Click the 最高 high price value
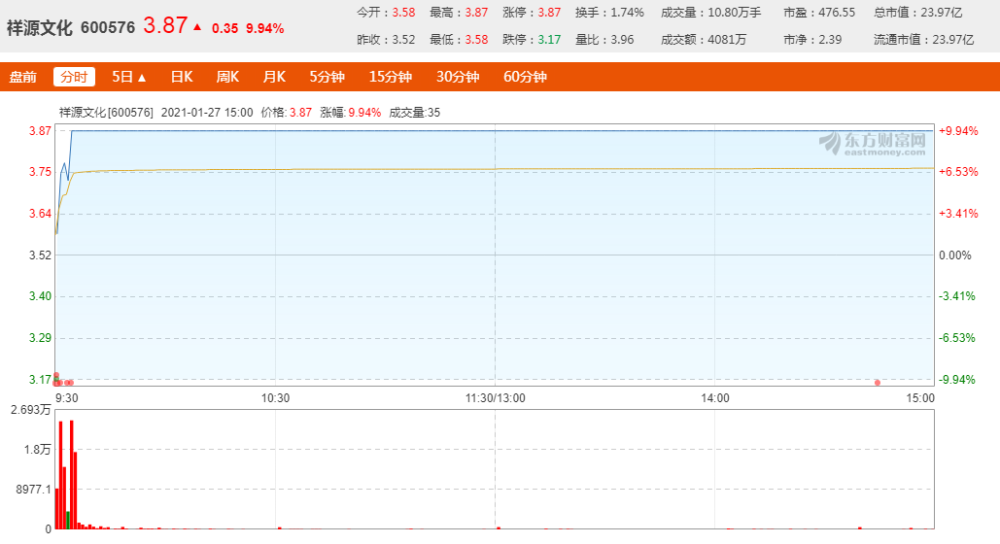Viewport: 1000px width, 544px height. pos(476,13)
